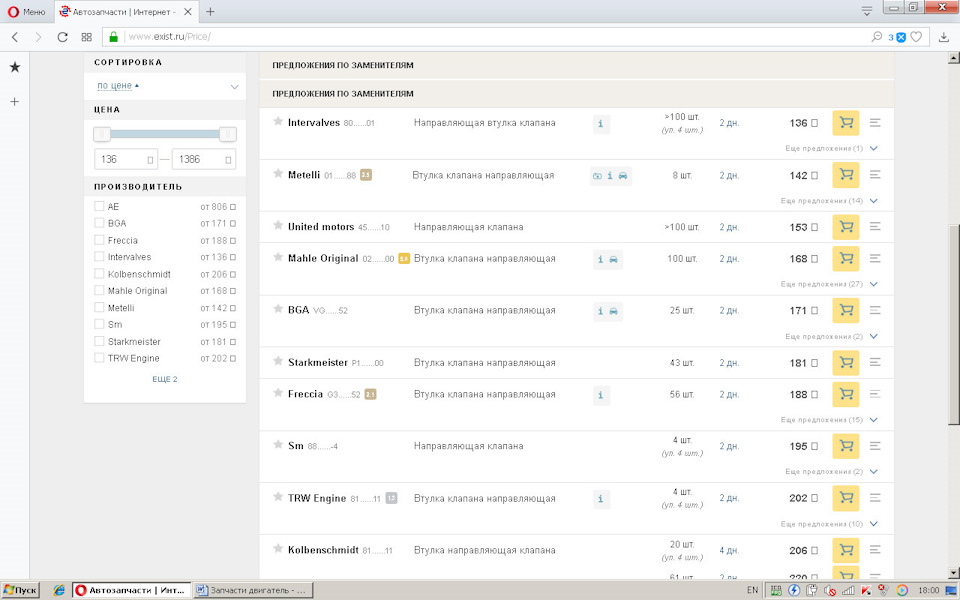Expand more Intervalves offers (1)
This screenshot has height=600, width=960.
click(x=831, y=148)
